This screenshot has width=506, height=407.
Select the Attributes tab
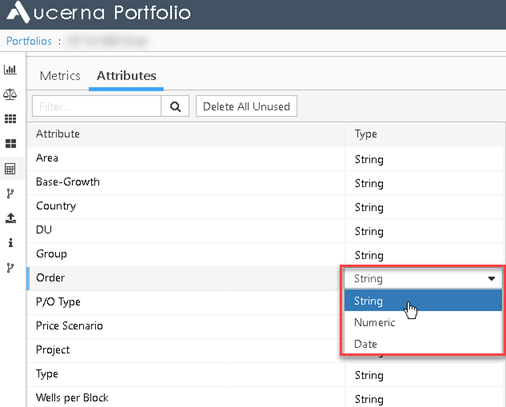[x=126, y=76]
